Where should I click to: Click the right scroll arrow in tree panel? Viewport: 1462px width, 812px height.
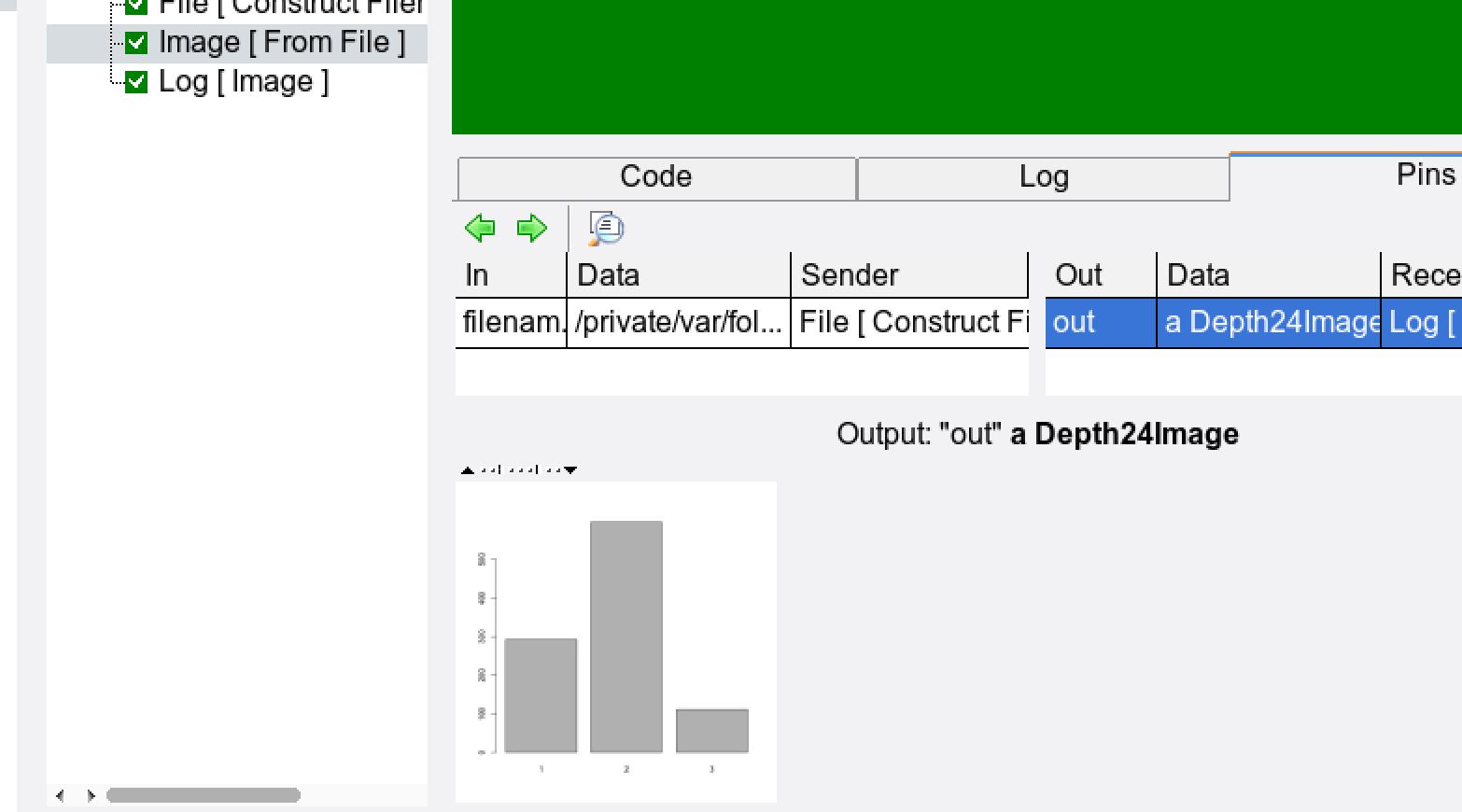point(91,795)
